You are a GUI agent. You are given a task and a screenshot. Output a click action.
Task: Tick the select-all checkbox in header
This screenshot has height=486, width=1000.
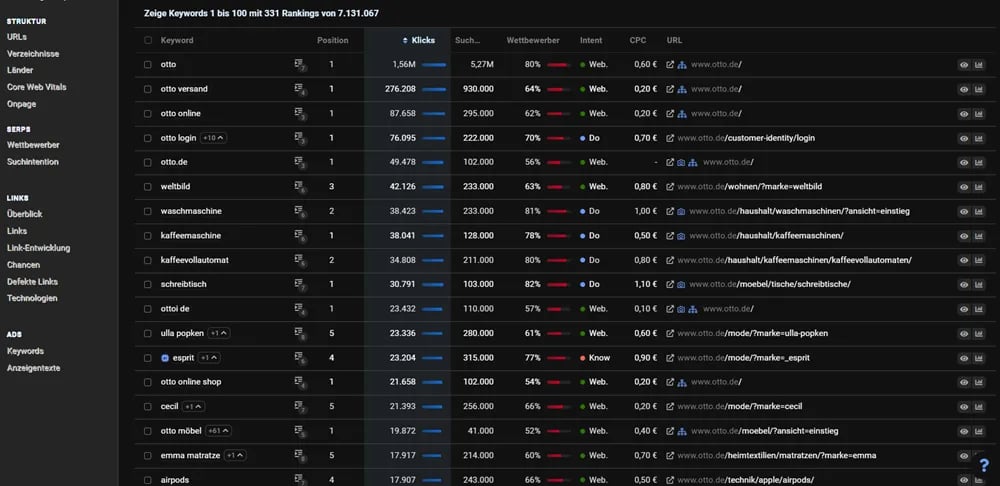coord(148,40)
